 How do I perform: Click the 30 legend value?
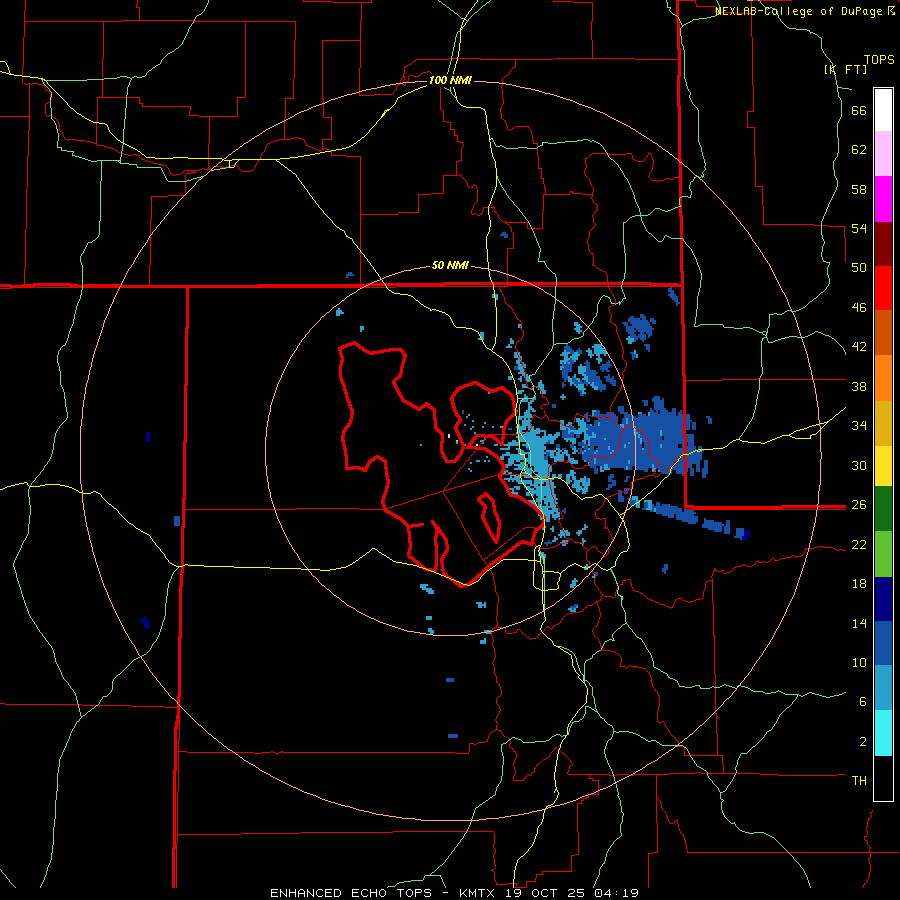pyautogui.click(x=859, y=465)
